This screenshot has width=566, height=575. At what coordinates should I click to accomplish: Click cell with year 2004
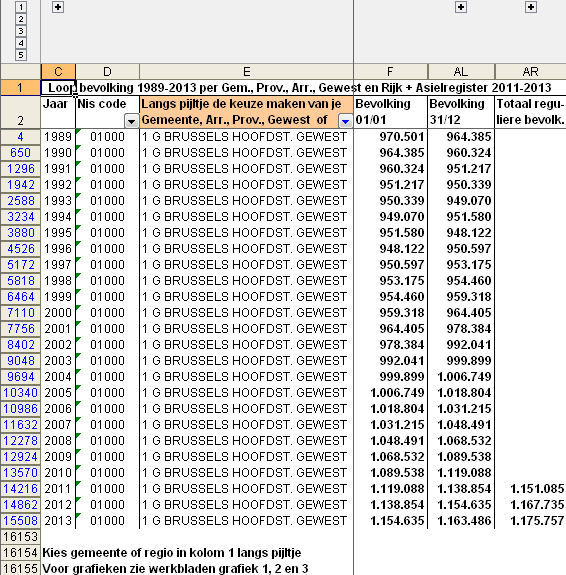(x=58, y=377)
